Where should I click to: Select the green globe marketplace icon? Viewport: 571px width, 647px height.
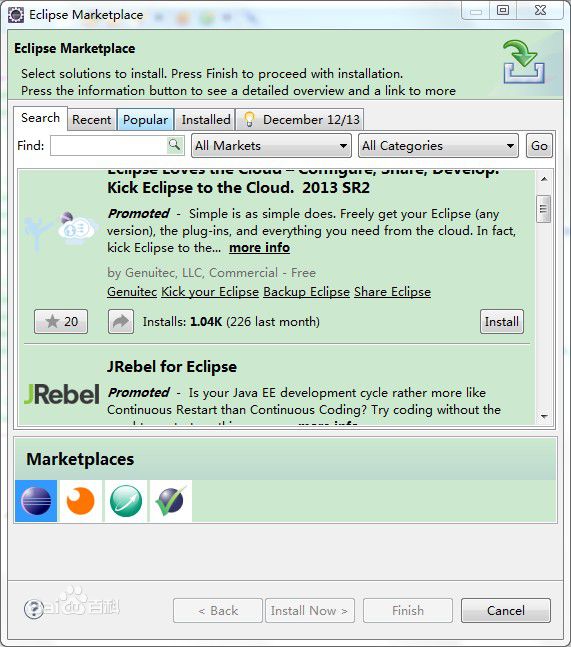tap(126, 501)
